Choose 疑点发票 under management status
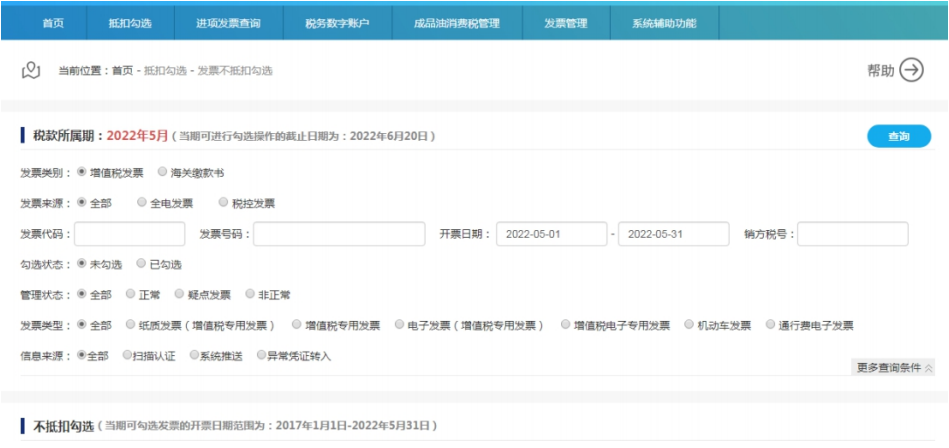949x448 pixels. click(179, 294)
